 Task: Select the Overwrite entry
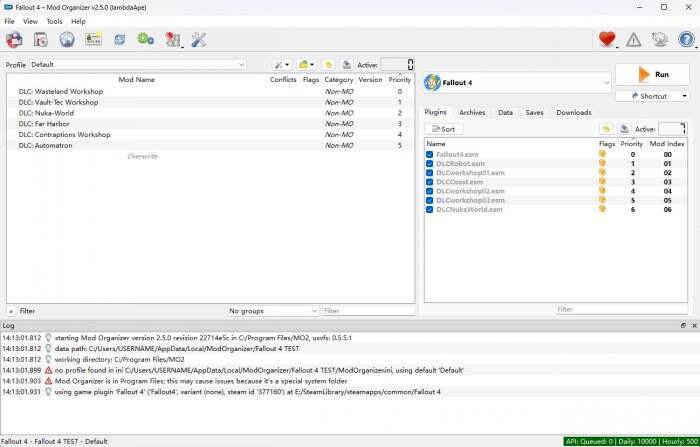[142, 156]
